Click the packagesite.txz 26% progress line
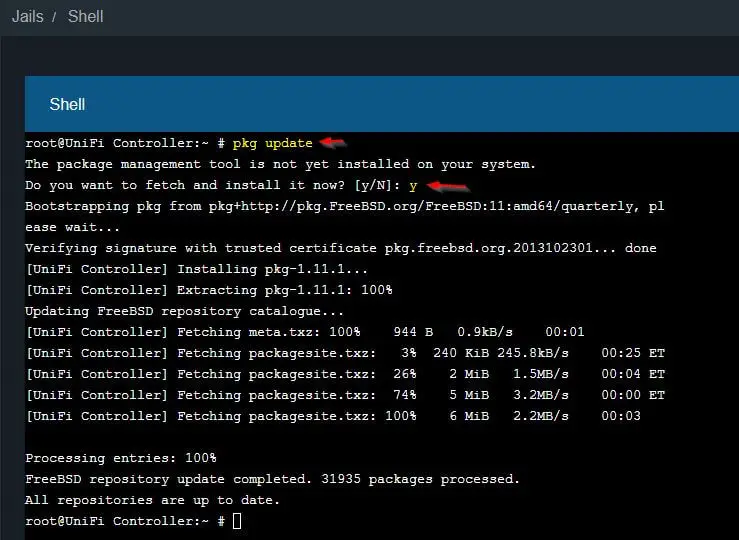Viewport: 739px width, 540px height. [345, 374]
